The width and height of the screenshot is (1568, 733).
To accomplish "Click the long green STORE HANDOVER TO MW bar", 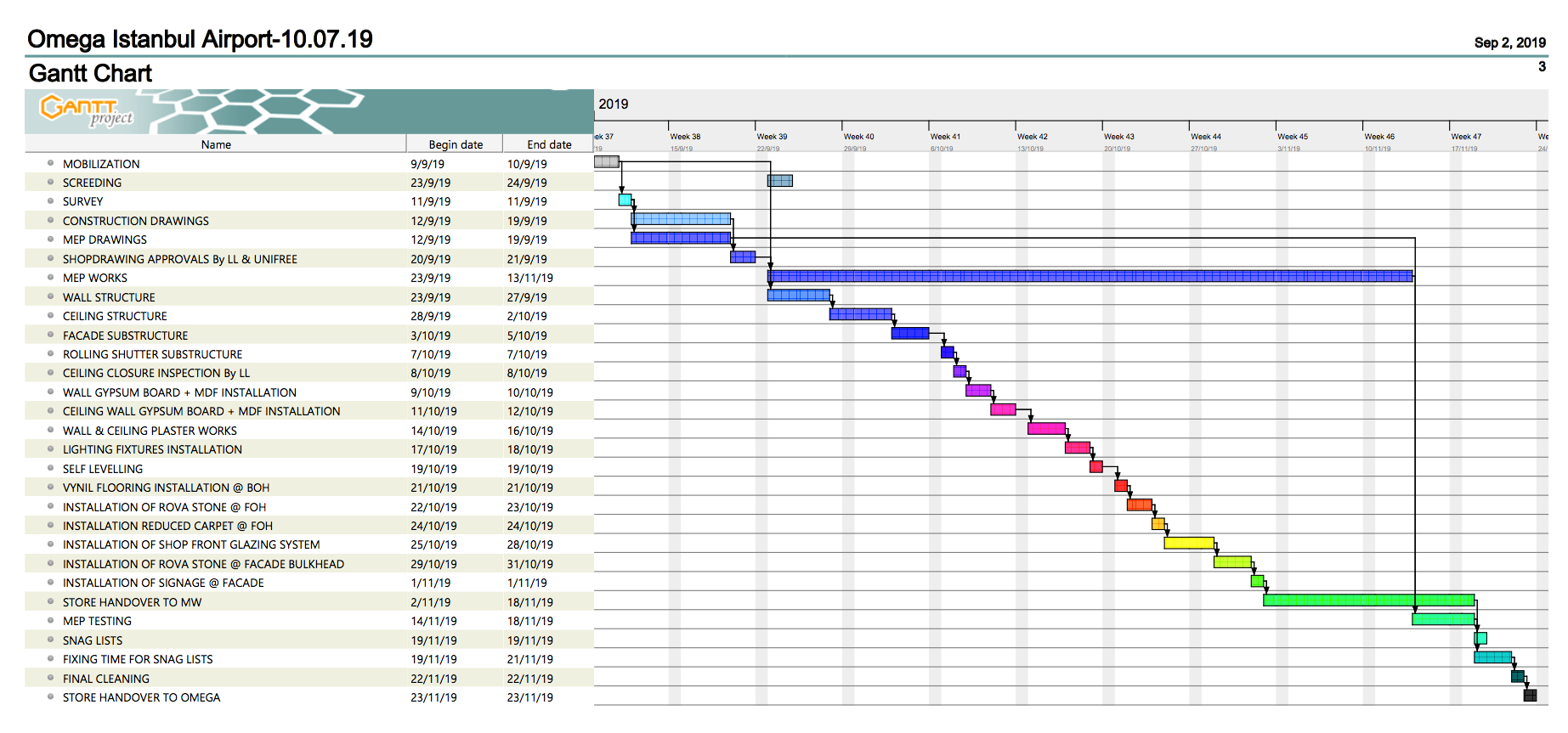I will coord(1368,600).
